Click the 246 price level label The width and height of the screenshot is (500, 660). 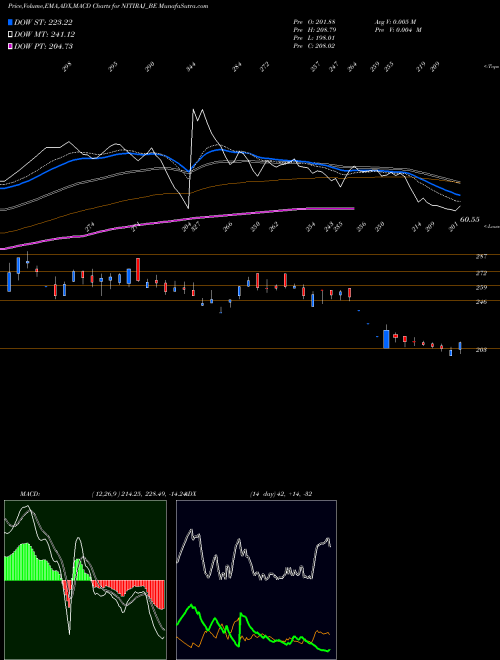pos(481,302)
